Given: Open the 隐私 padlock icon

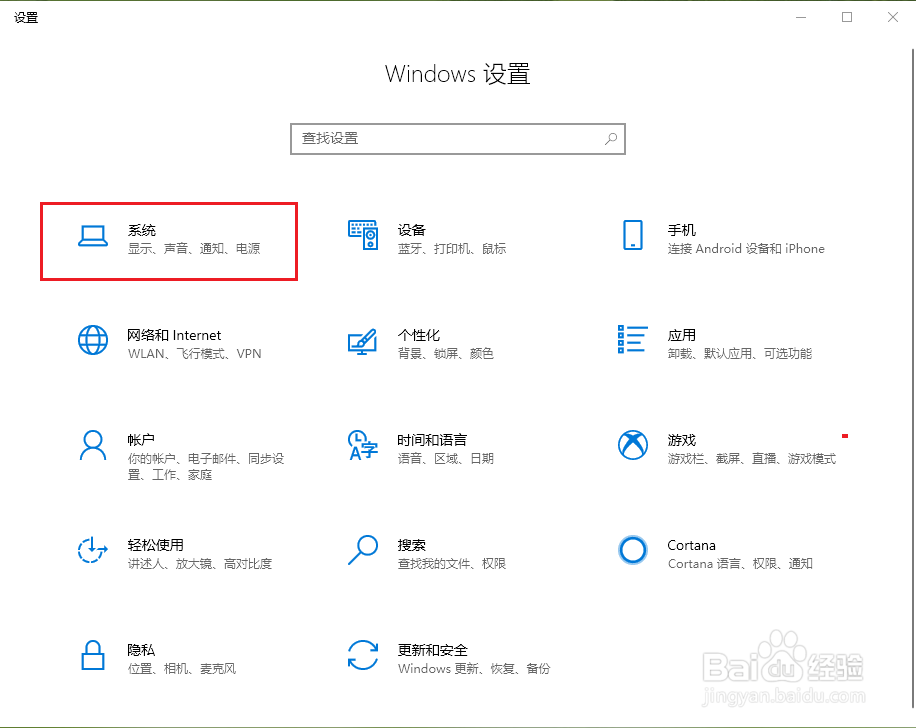Looking at the screenshot, I should pos(93,655).
